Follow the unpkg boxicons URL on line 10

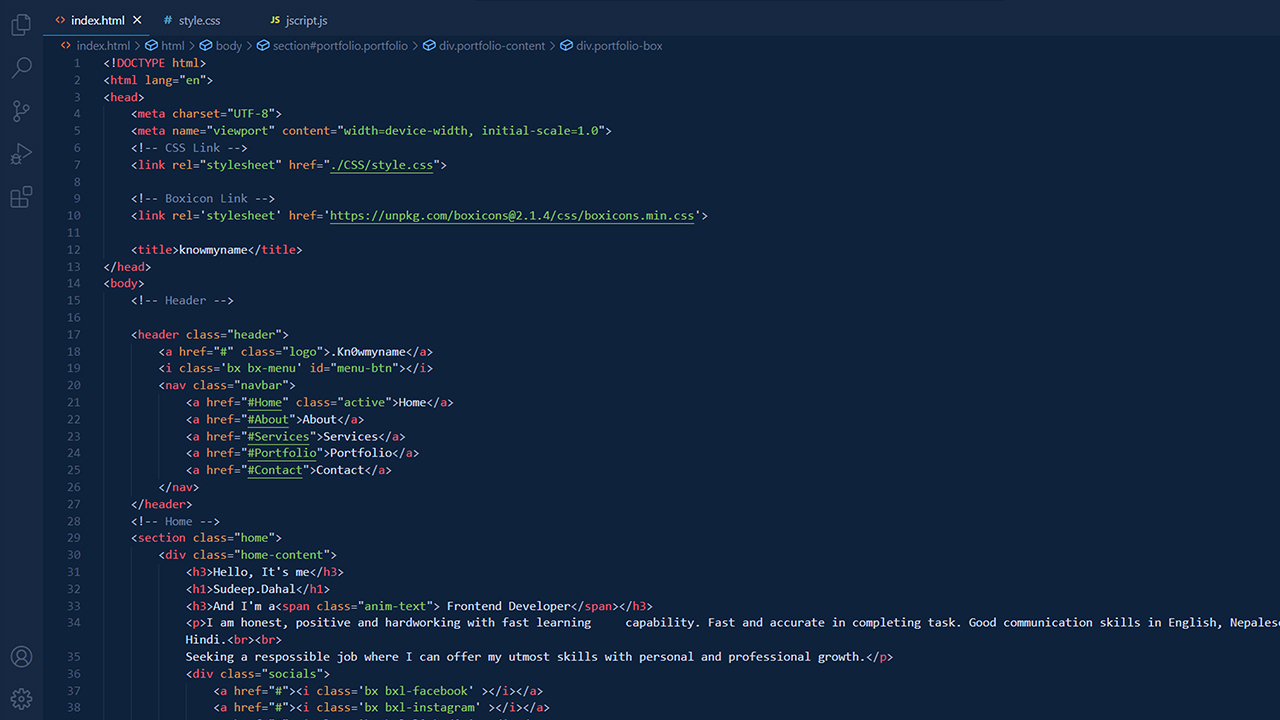[x=511, y=216]
